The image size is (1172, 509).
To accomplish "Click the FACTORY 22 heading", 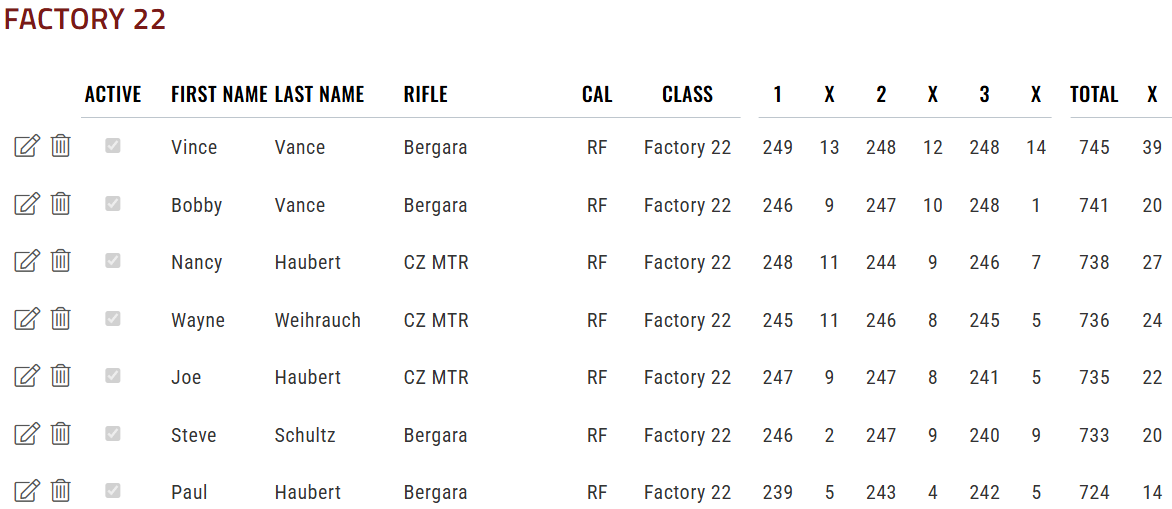I will click(84, 19).
